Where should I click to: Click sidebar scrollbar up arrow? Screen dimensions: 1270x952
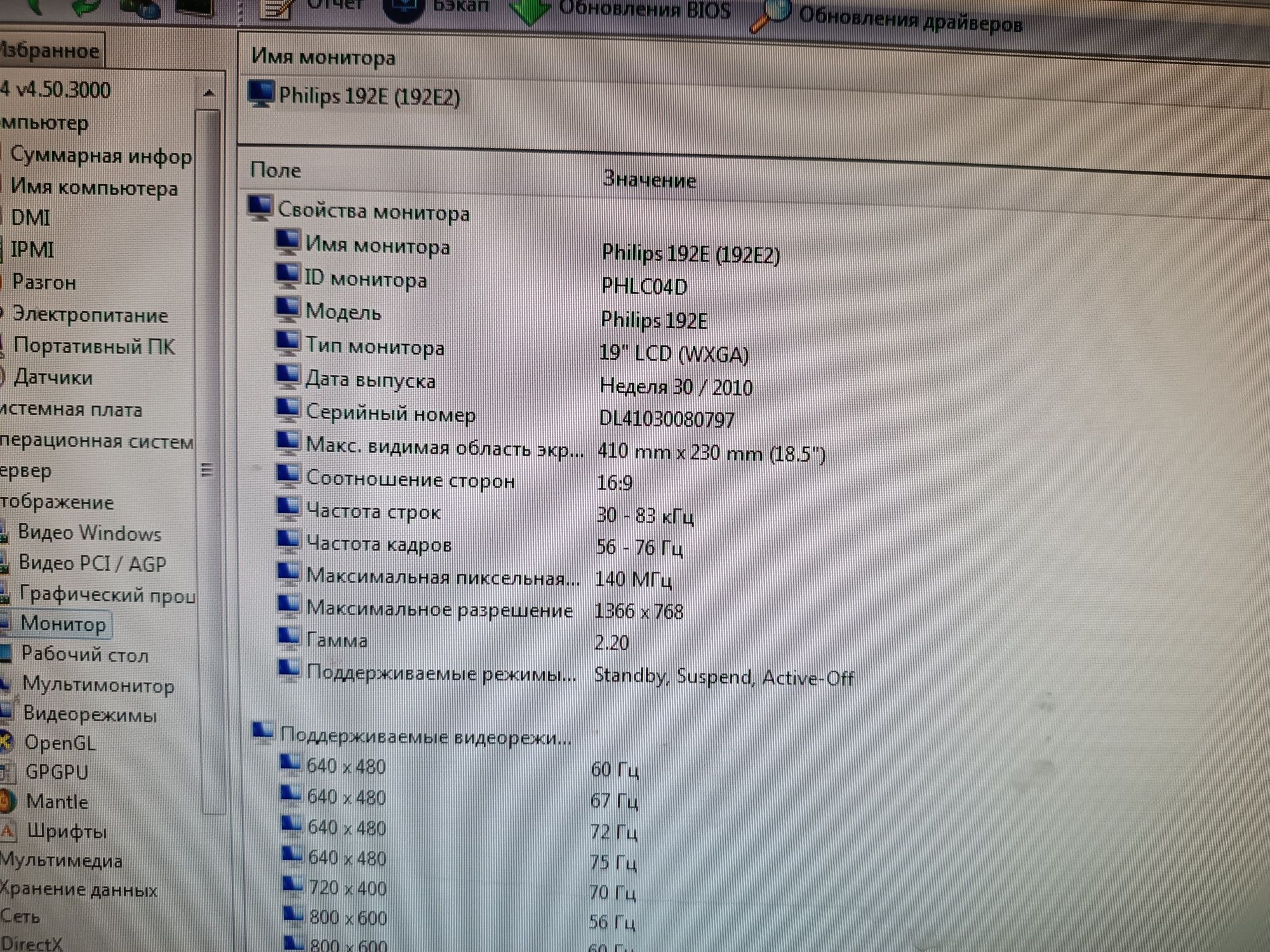point(209,93)
